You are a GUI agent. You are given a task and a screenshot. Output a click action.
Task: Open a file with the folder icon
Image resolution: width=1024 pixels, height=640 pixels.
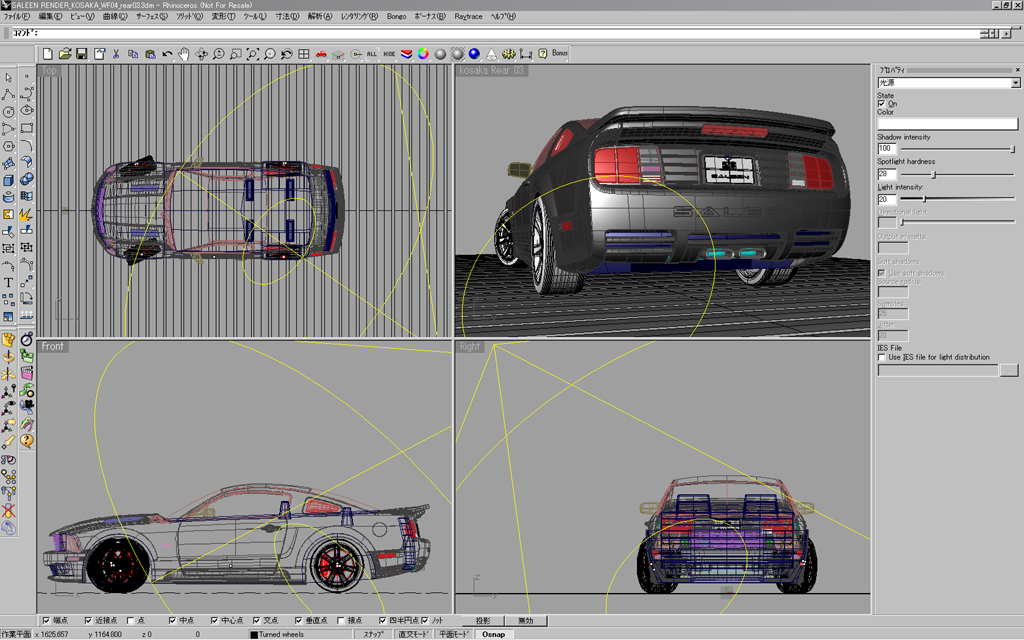coord(65,54)
